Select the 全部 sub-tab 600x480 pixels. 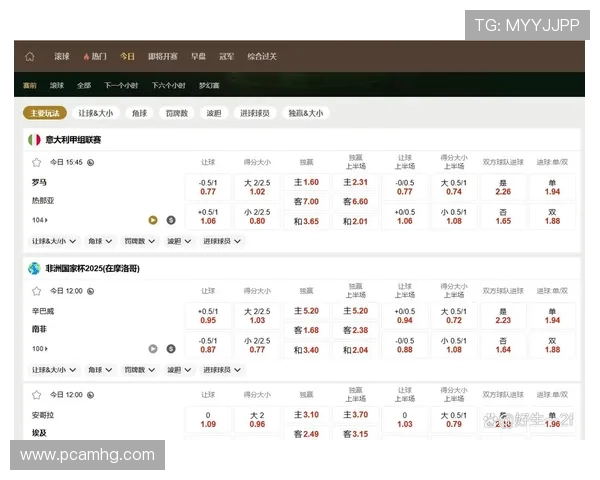[84, 85]
